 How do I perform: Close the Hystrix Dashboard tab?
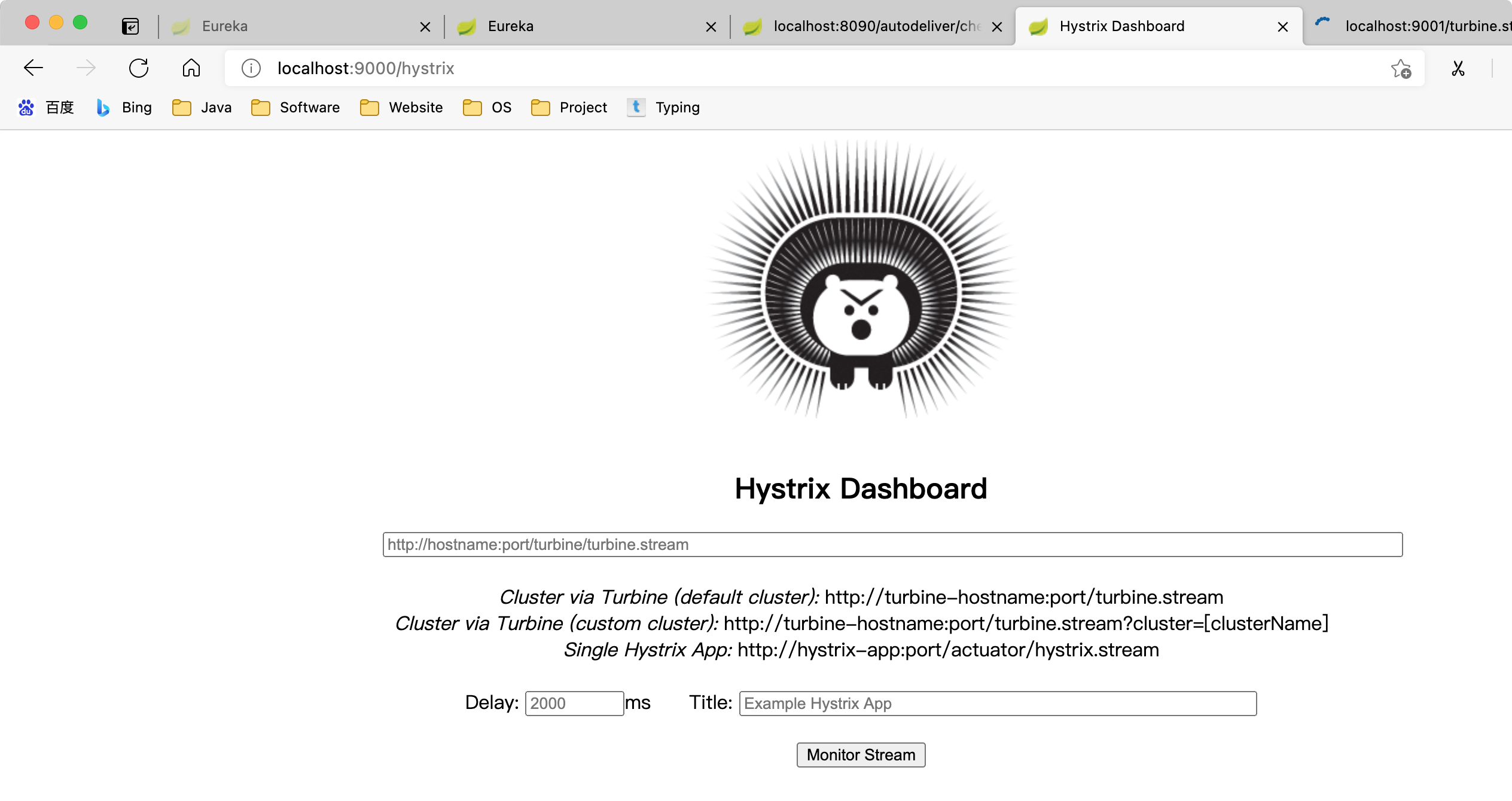pyautogui.click(x=1283, y=27)
